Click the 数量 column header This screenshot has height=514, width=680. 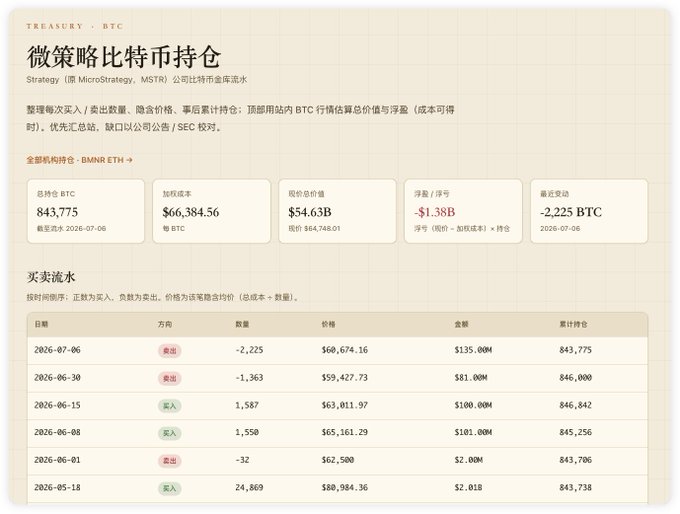pos(242,324)
